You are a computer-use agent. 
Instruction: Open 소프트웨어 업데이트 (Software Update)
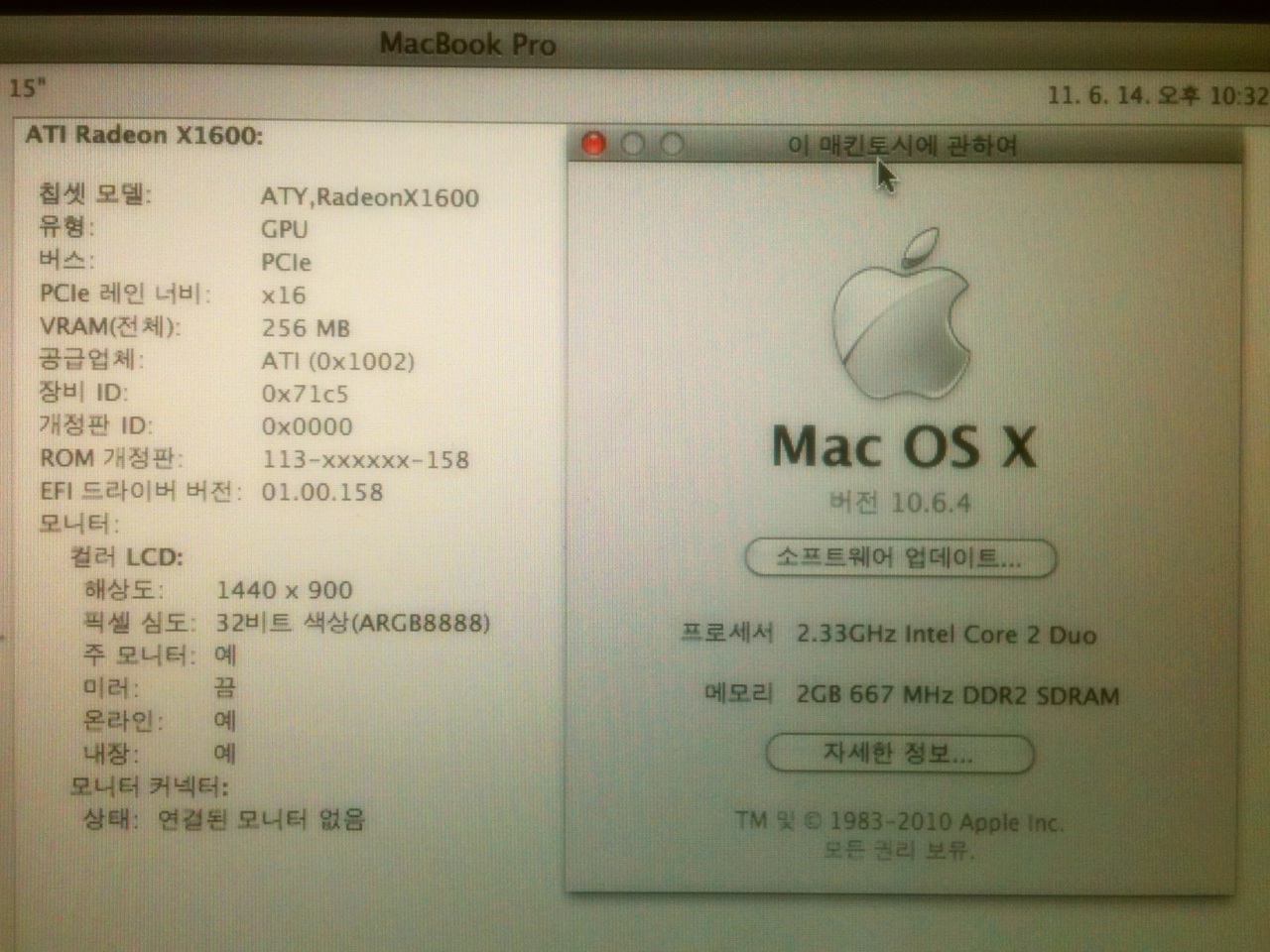(x=900, y=557)
